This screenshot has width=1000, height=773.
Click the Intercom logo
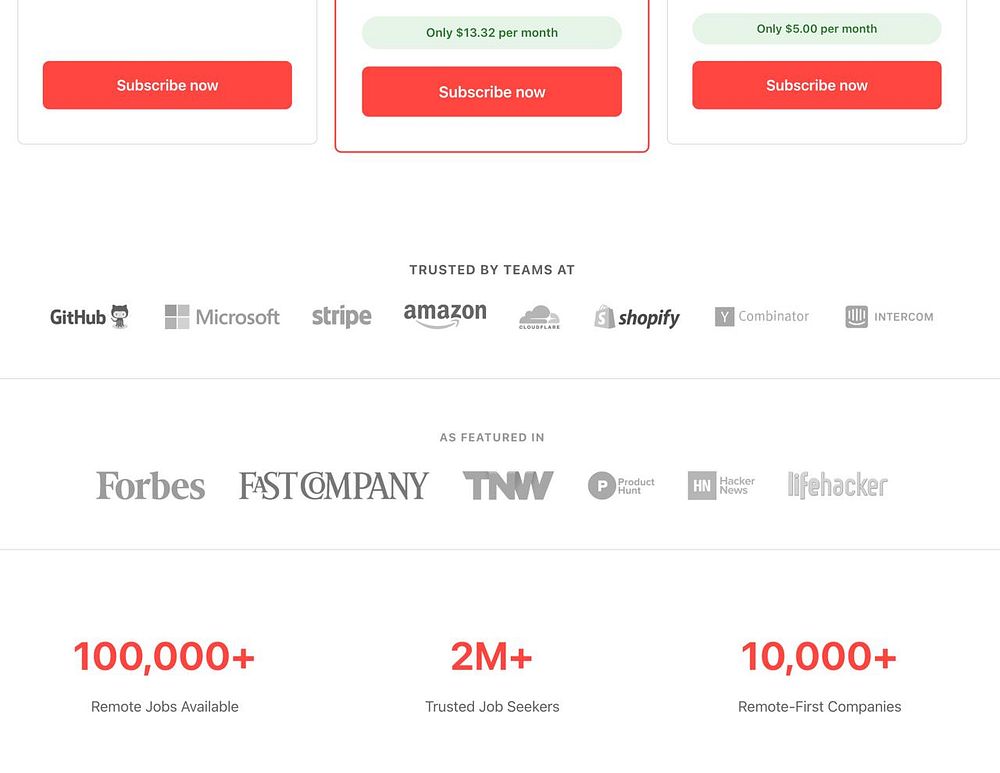pyautogui.click(x=889, y=317)
